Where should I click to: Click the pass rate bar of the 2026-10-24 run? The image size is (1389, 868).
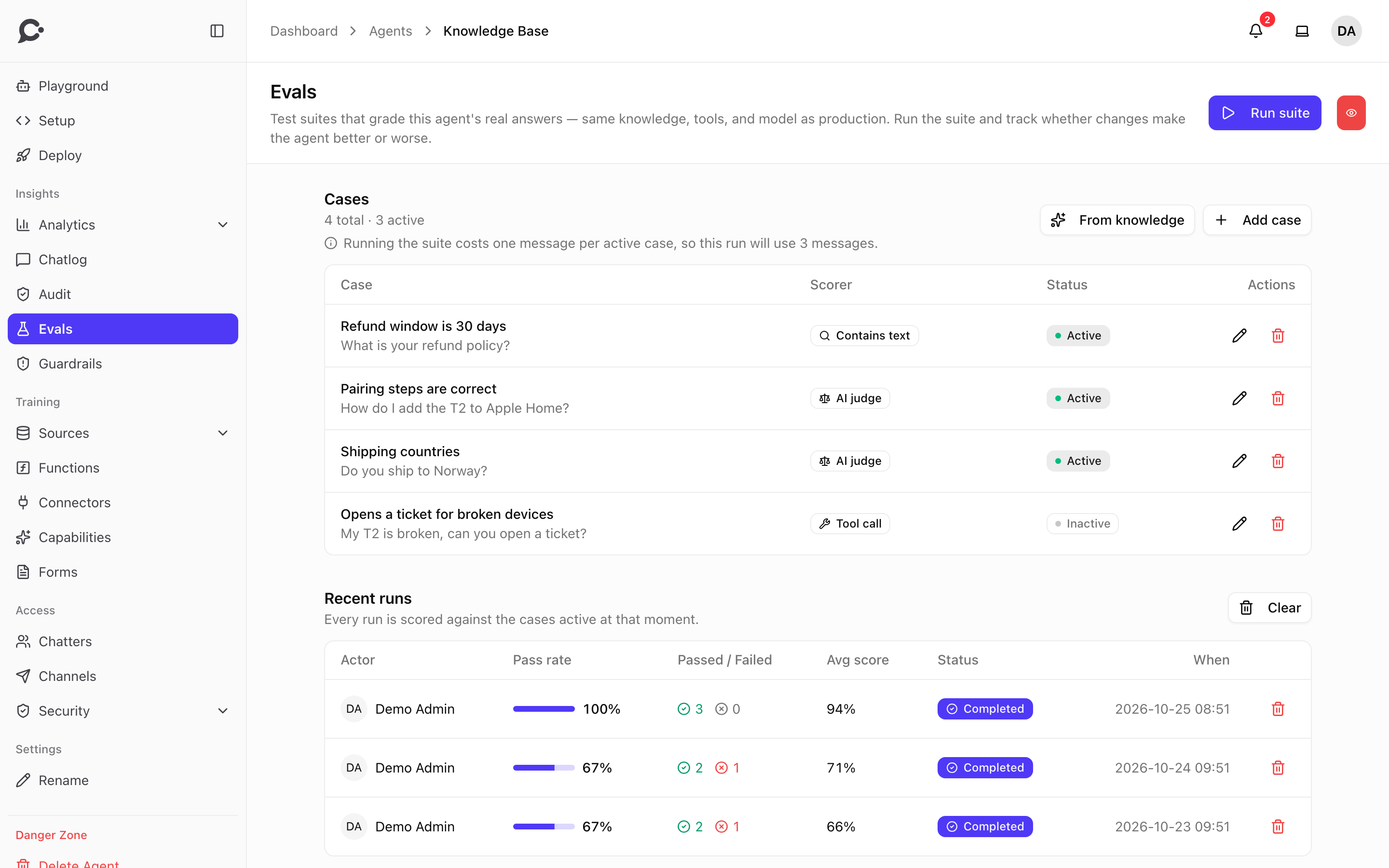point(544,768)
